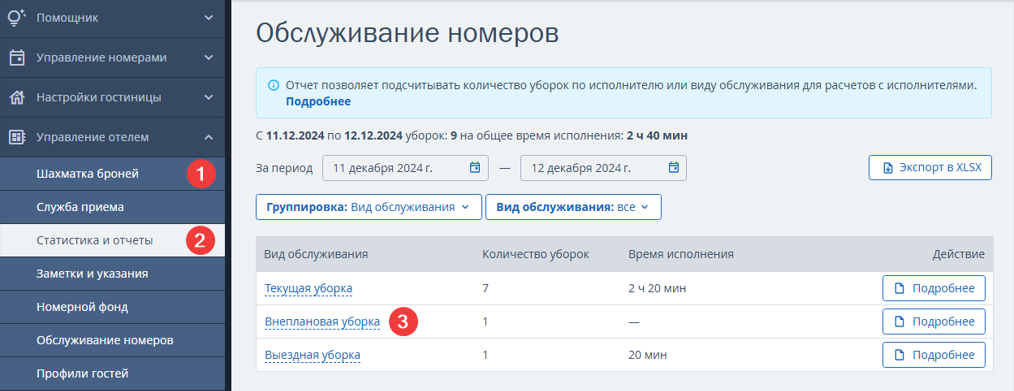Expand the Помощник menu chevron
Viewport: 1014px width, 391px height.
(x=208, y=17)
